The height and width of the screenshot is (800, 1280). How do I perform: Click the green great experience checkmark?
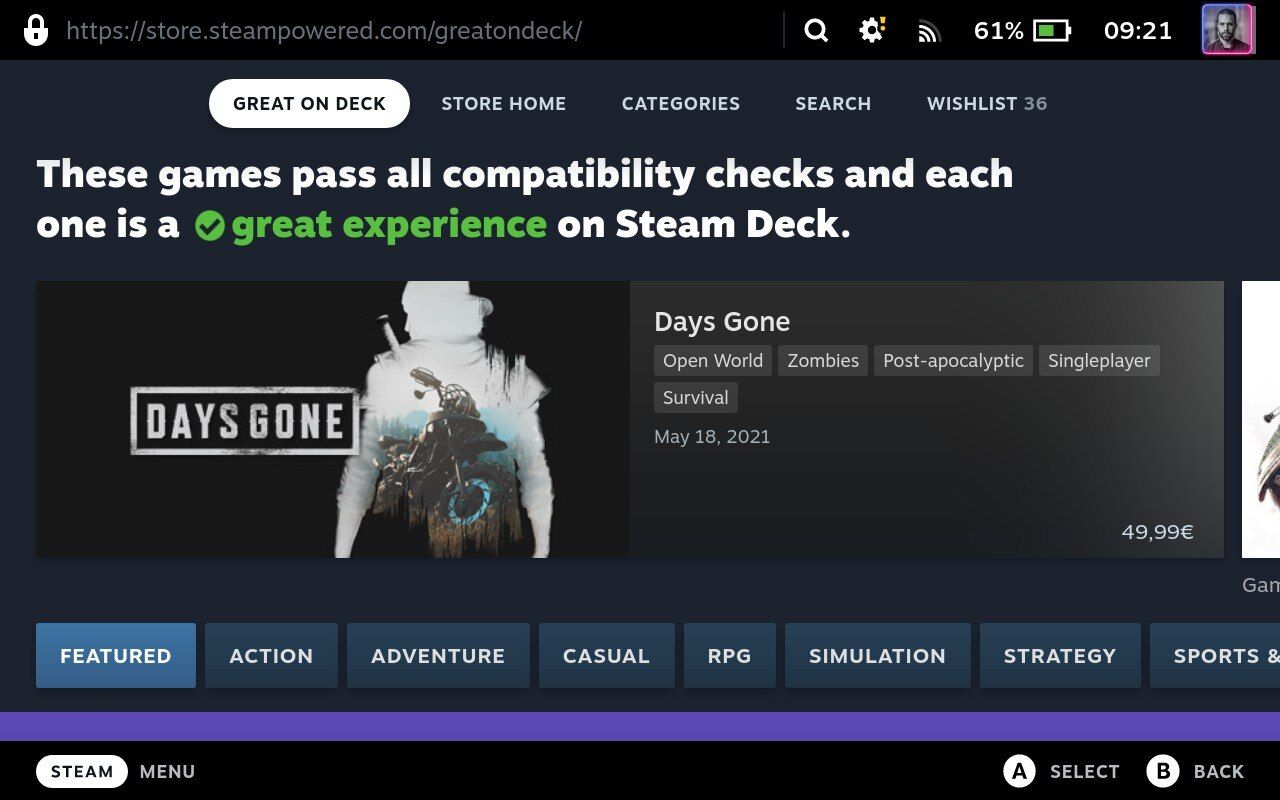point(209,226)
